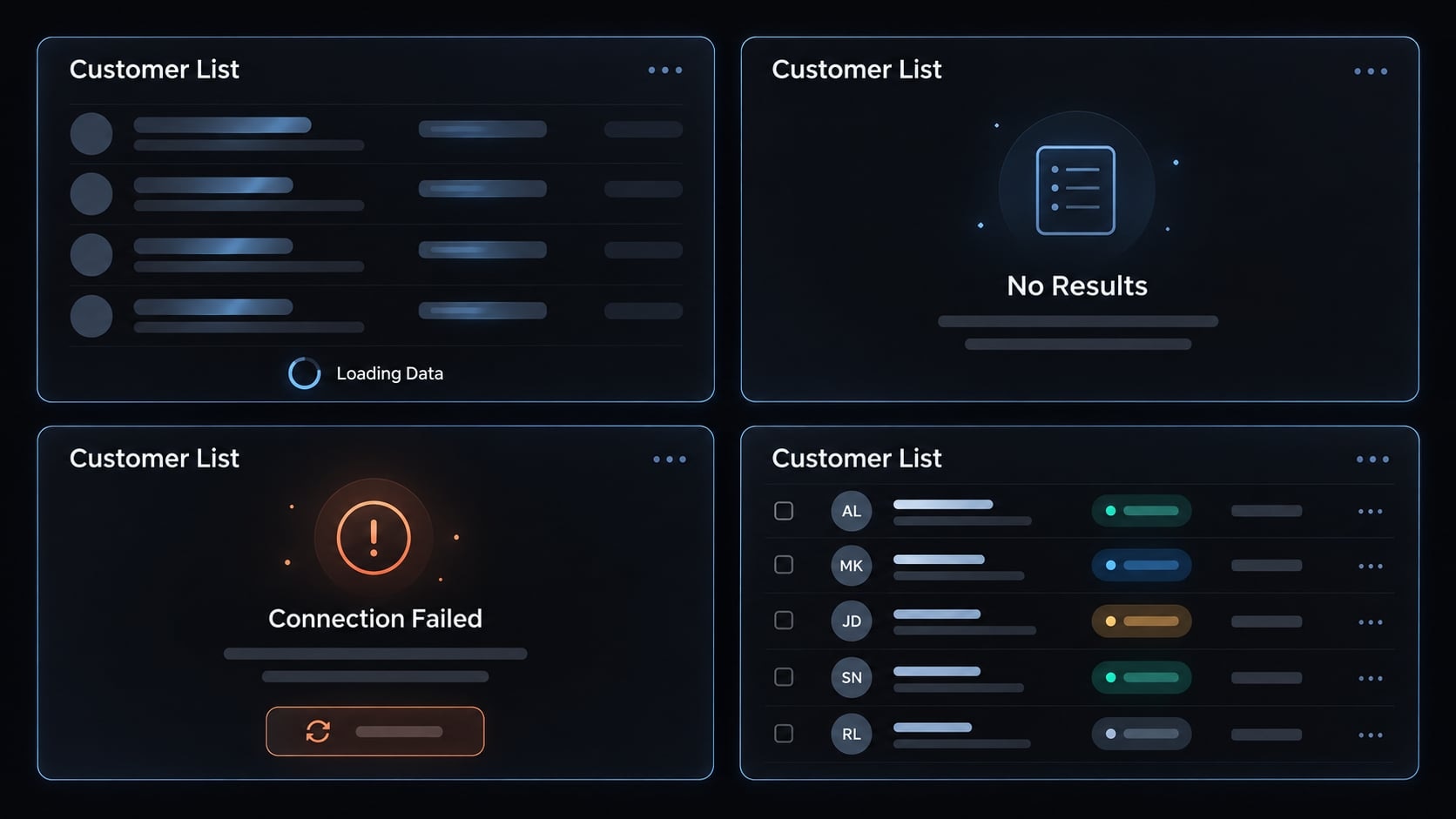Click the orange retry button under Connection Failed
This screenshot has width=1456, height=819.
(x=375, y=731)
